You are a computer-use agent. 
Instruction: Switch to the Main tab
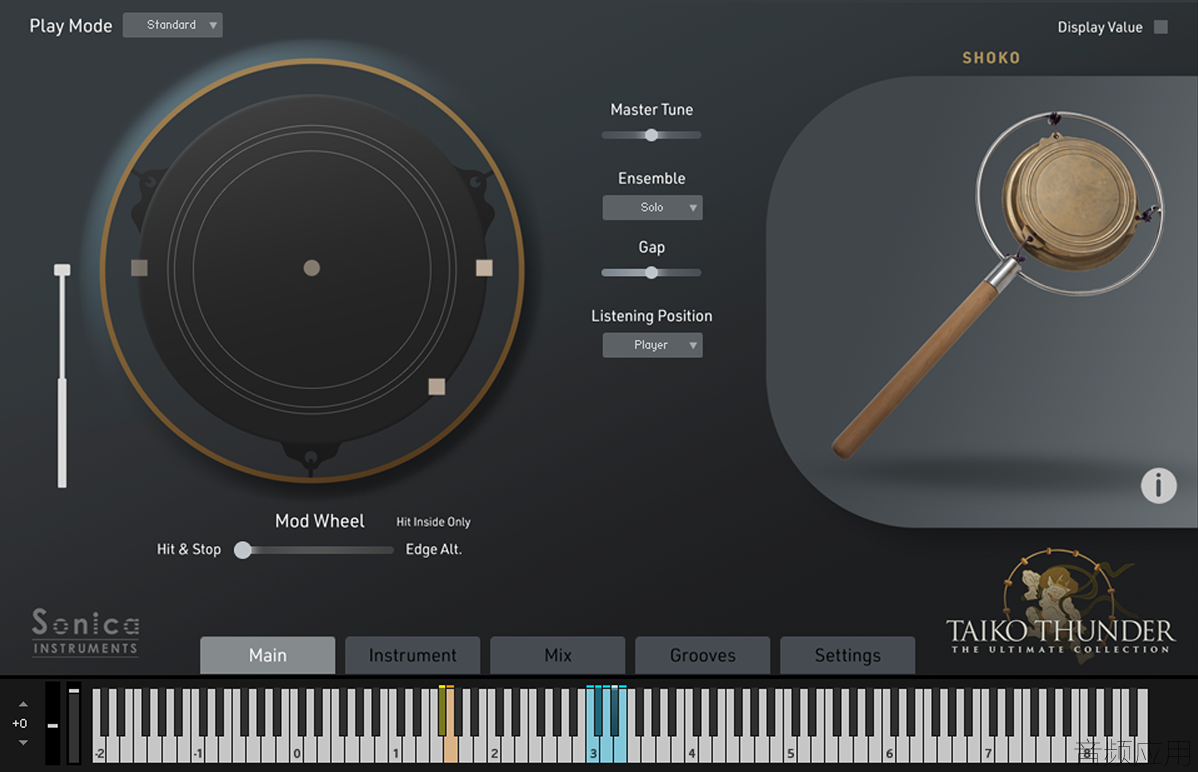[267, 655]
